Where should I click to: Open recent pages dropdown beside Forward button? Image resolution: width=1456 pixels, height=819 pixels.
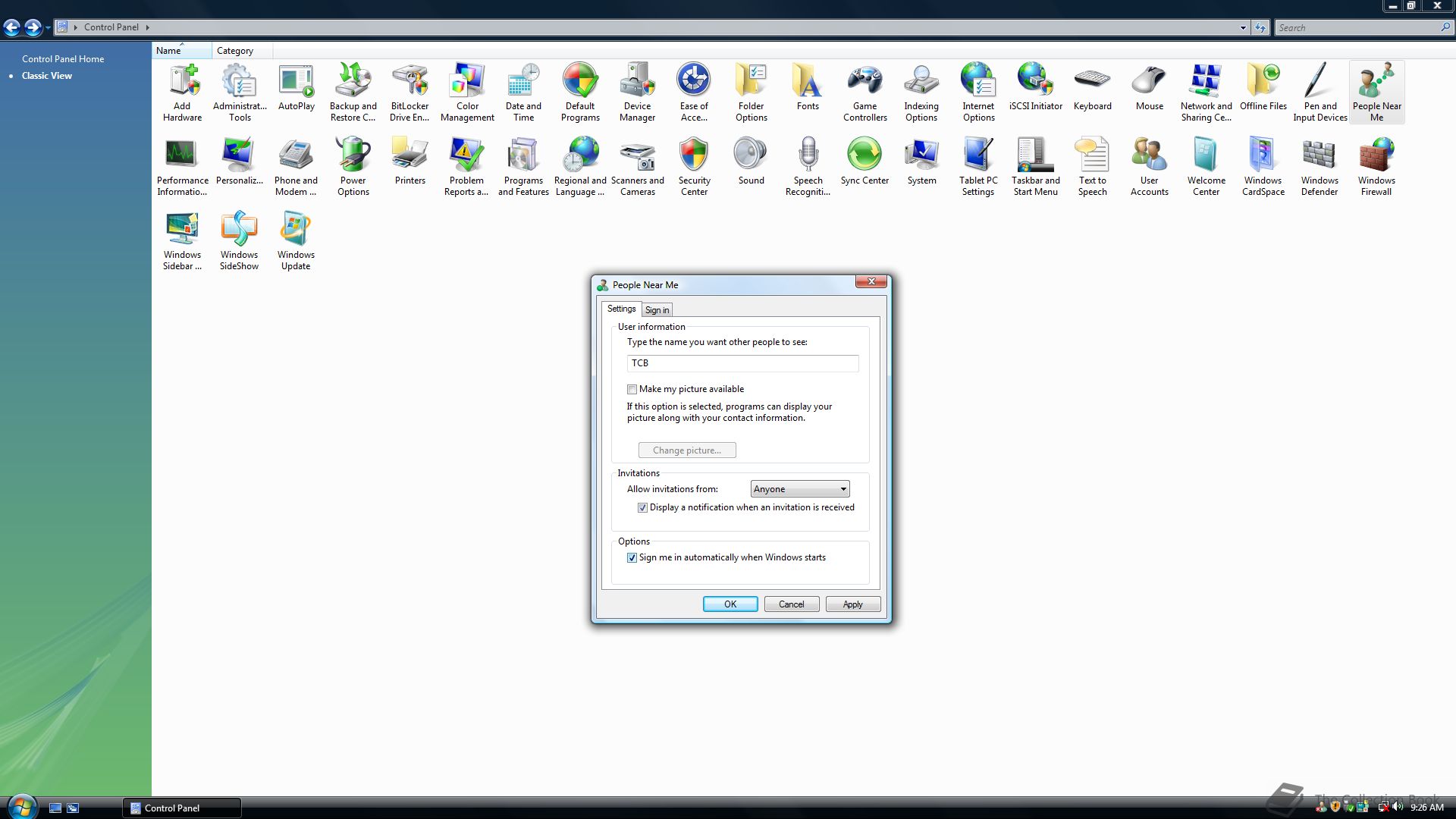(48, 28)
